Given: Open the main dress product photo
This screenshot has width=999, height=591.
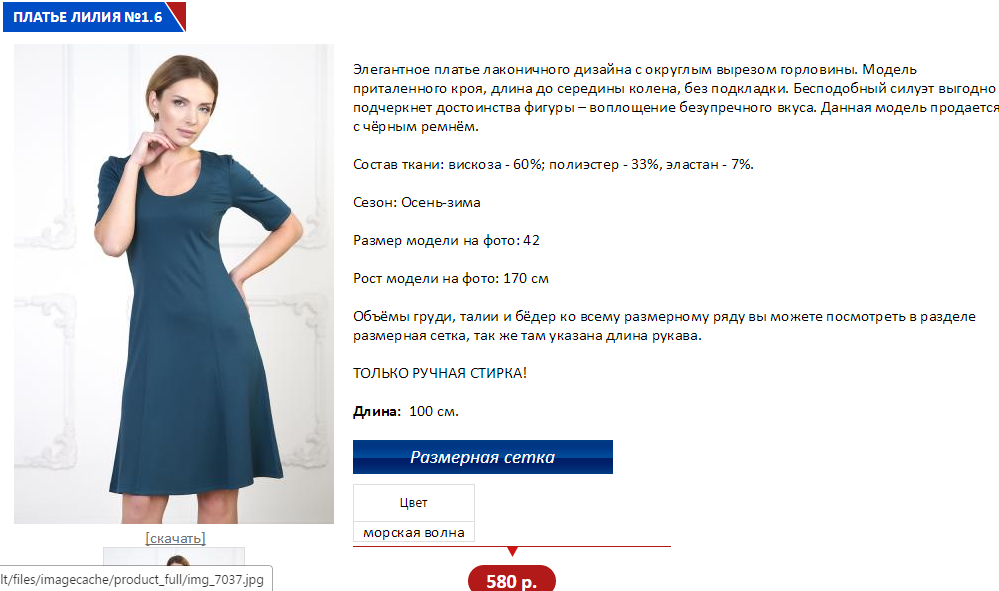Looking at the screenshot, I should pos(174,284).
